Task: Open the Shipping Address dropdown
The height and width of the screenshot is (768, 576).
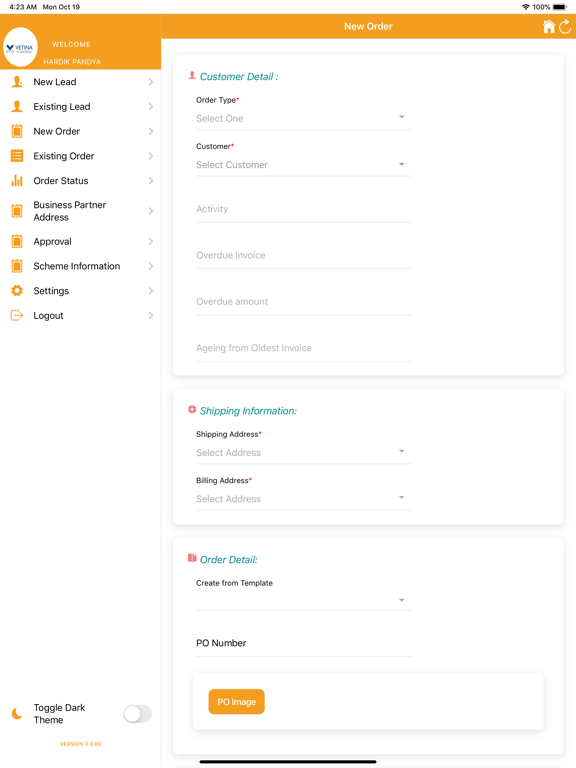Action: [304, 453]
